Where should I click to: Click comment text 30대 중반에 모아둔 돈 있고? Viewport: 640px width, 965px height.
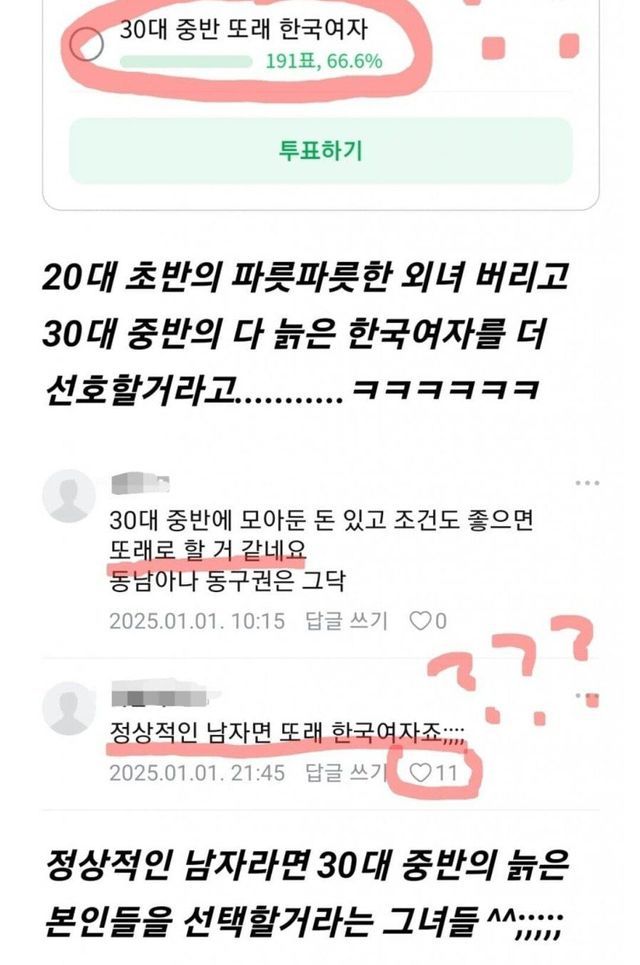tap(247, 520)
